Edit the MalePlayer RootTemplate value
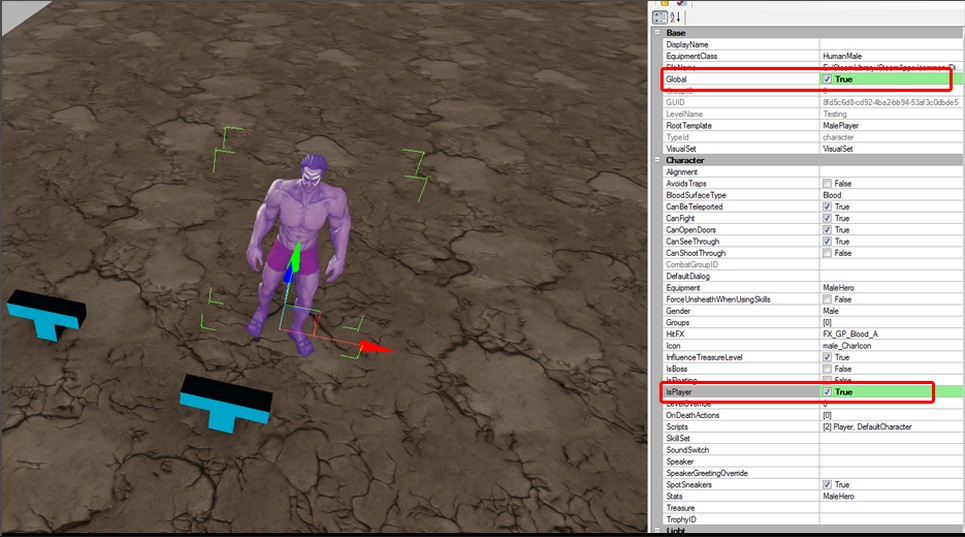The width and height of the screenshot is (965, 537). (x=841, y=125)
